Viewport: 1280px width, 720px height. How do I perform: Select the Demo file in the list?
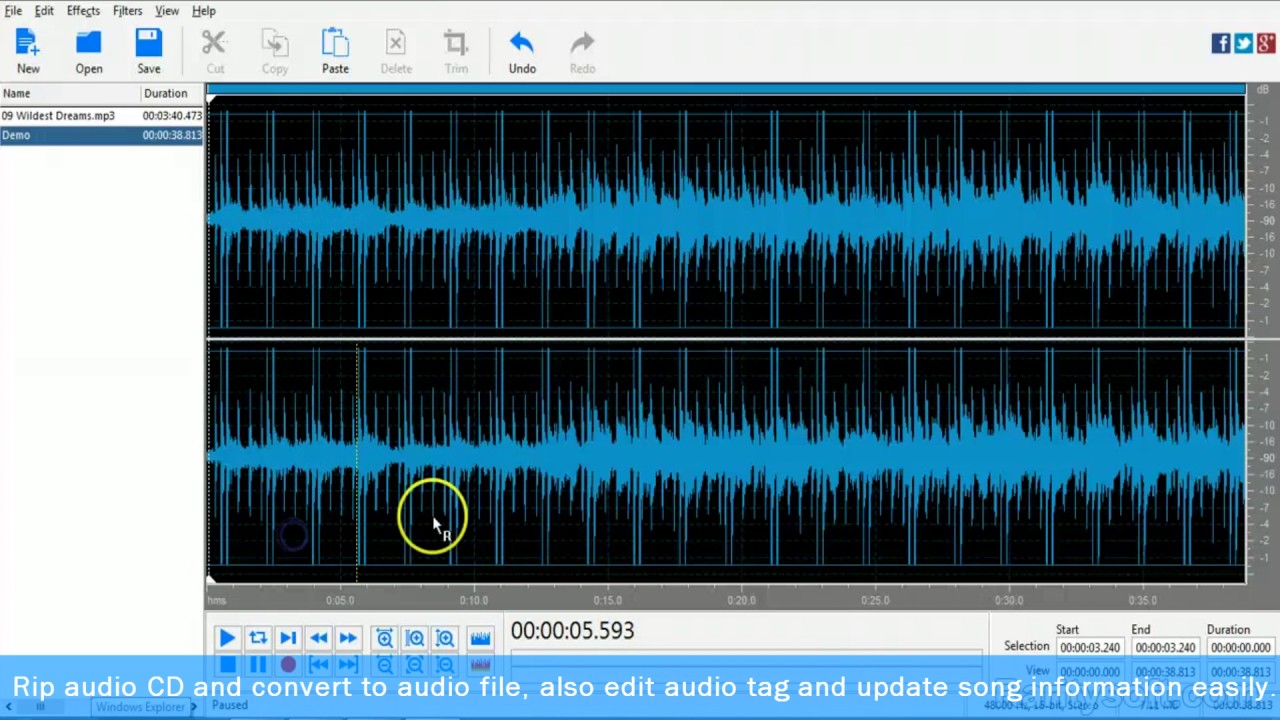click(x=102, y=135)
